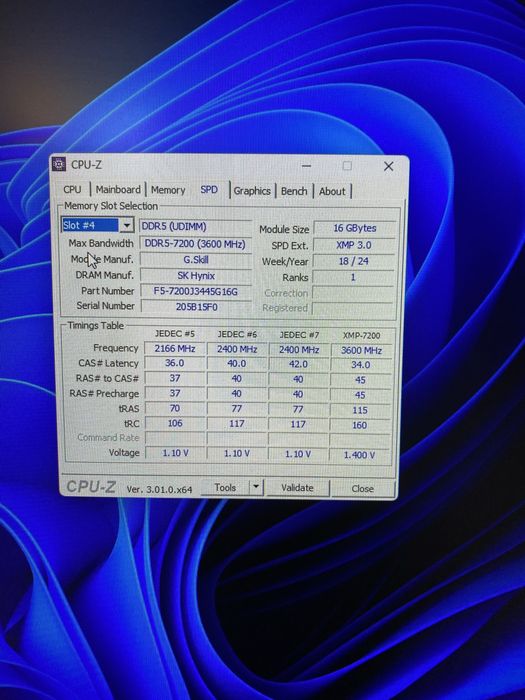Click the 16 GBytes module size value
The width and height of the screenshot is (525, 700).
coord(354,228)
